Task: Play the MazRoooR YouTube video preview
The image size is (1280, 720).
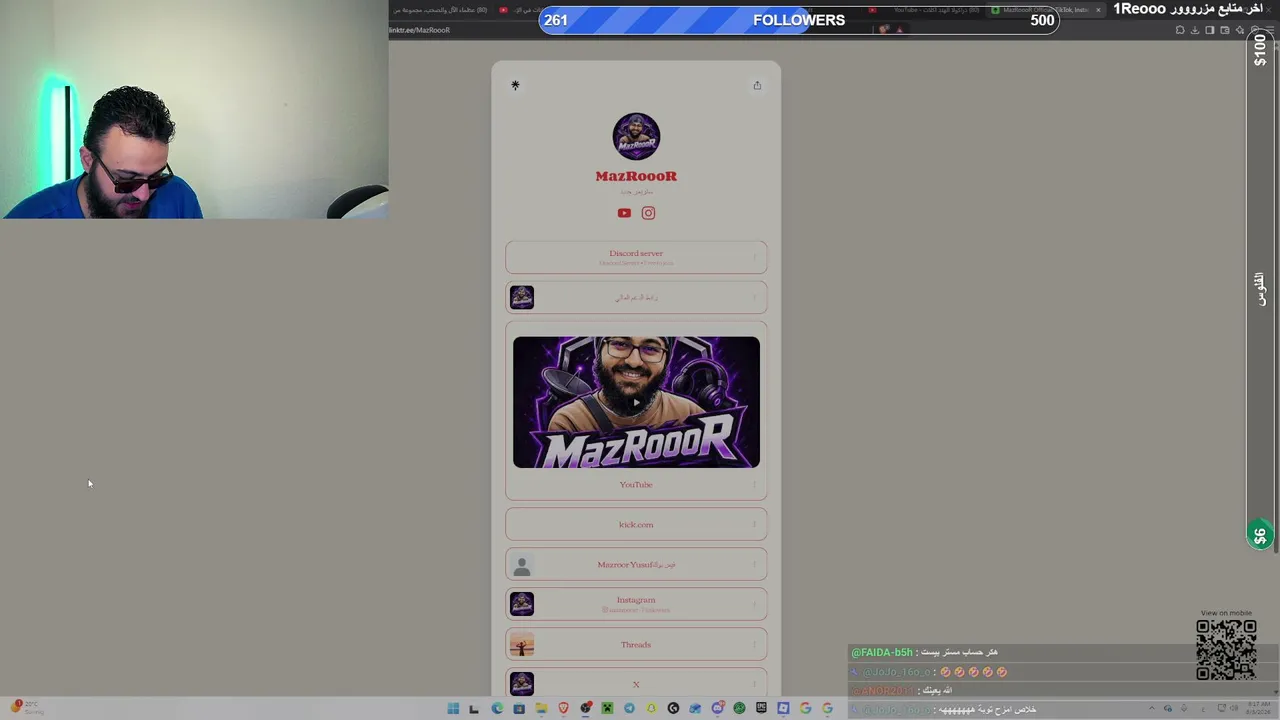Action: (636, 402)
